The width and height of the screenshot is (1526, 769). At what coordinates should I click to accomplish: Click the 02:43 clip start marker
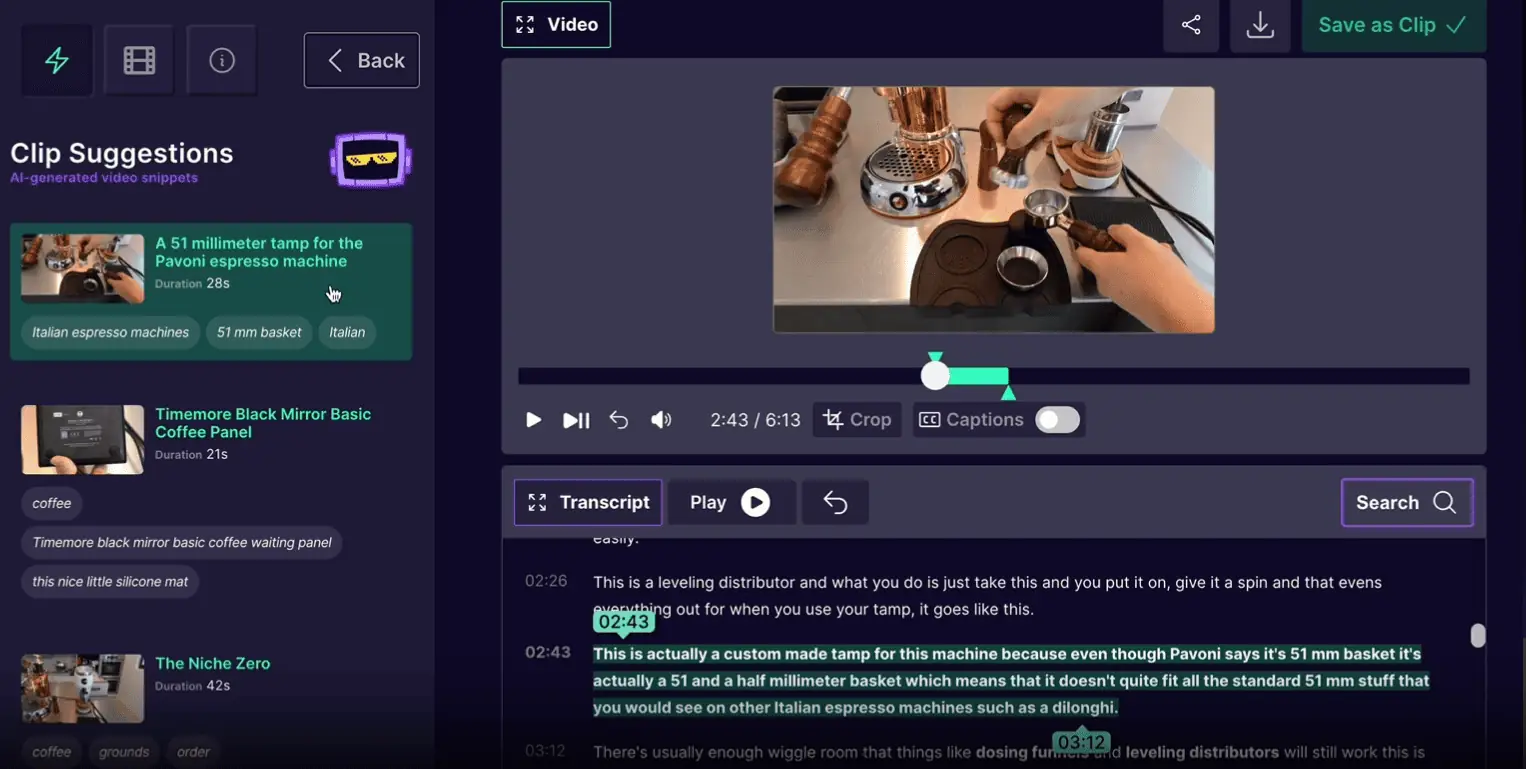click(x=623, y=621)
